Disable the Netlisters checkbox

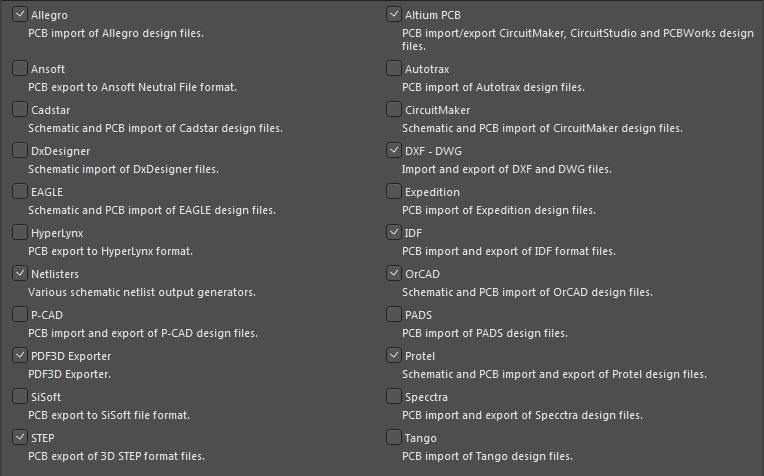19,273
